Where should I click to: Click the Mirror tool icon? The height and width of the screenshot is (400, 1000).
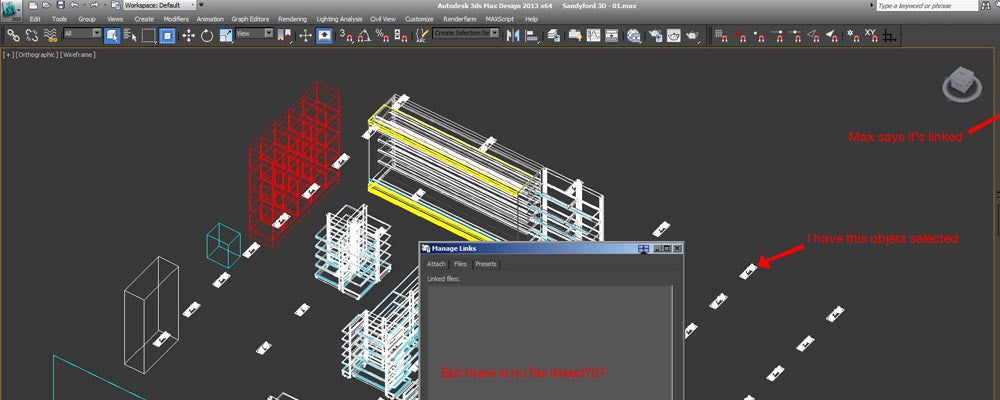(514, 35)
